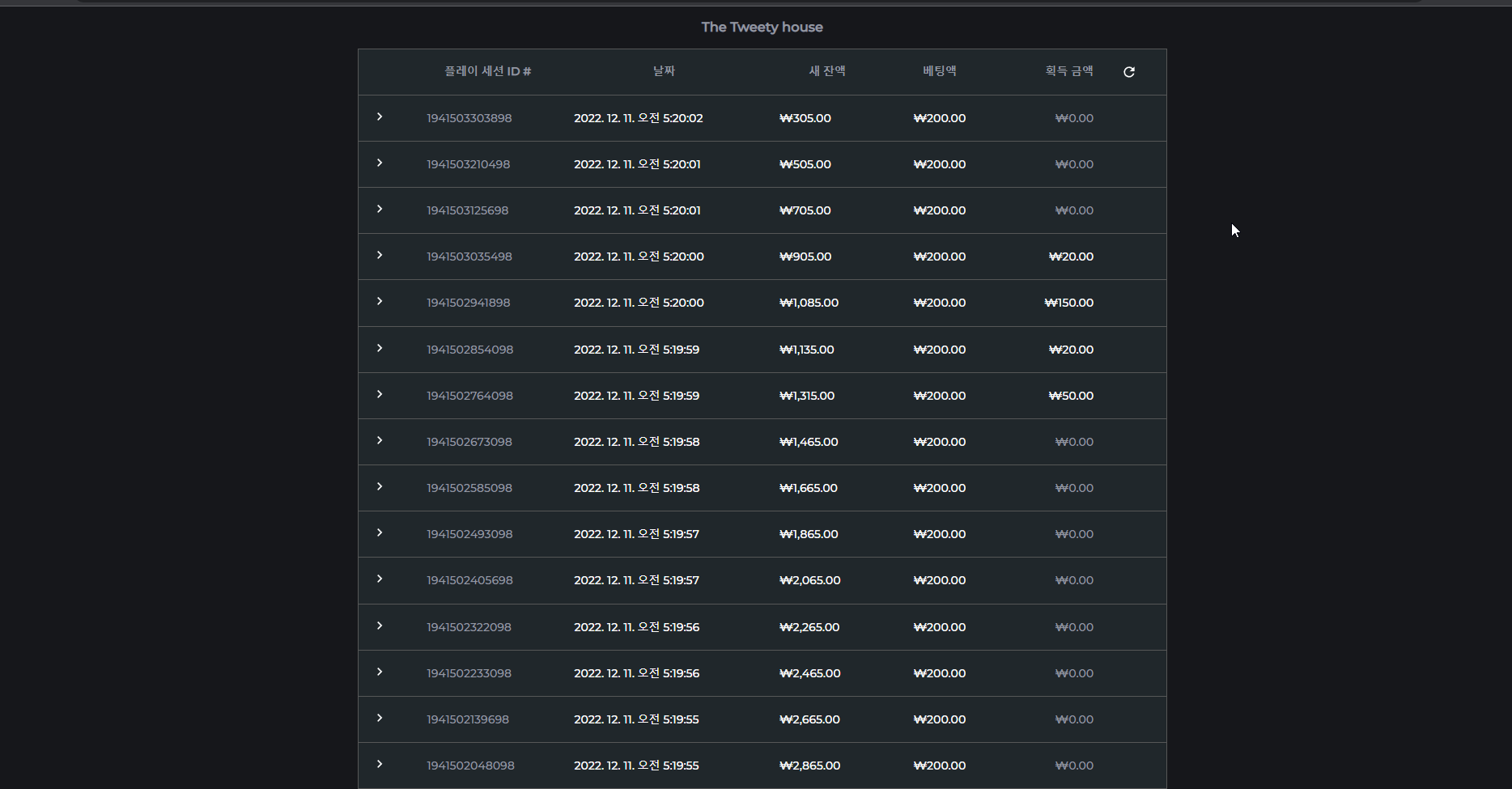Click new balance ₩1,085.00

click(x=809, y=303)
